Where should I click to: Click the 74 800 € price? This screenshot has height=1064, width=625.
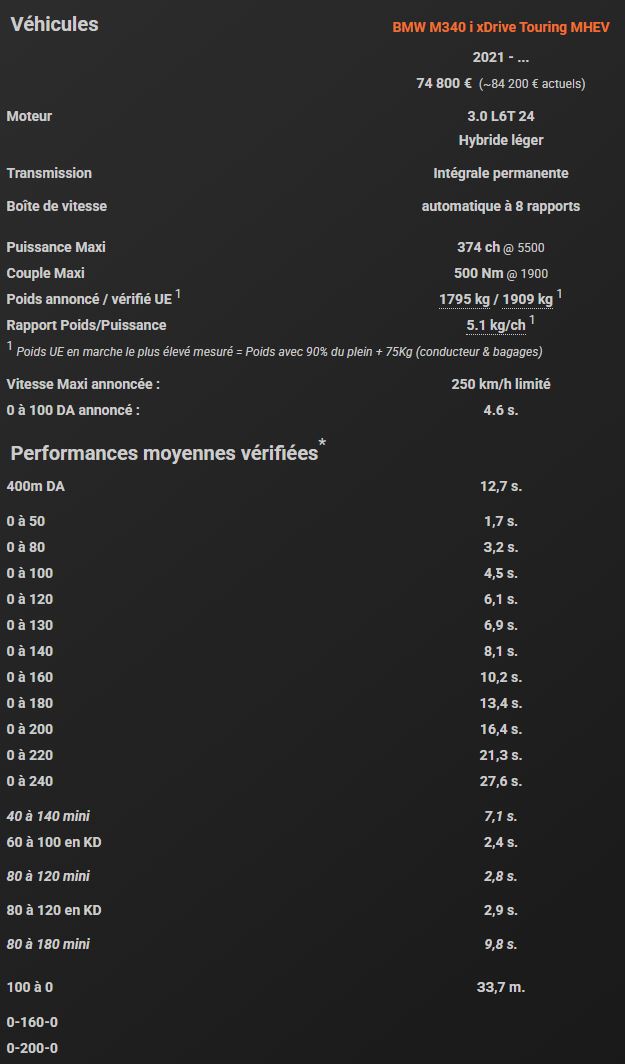[444, 83]
